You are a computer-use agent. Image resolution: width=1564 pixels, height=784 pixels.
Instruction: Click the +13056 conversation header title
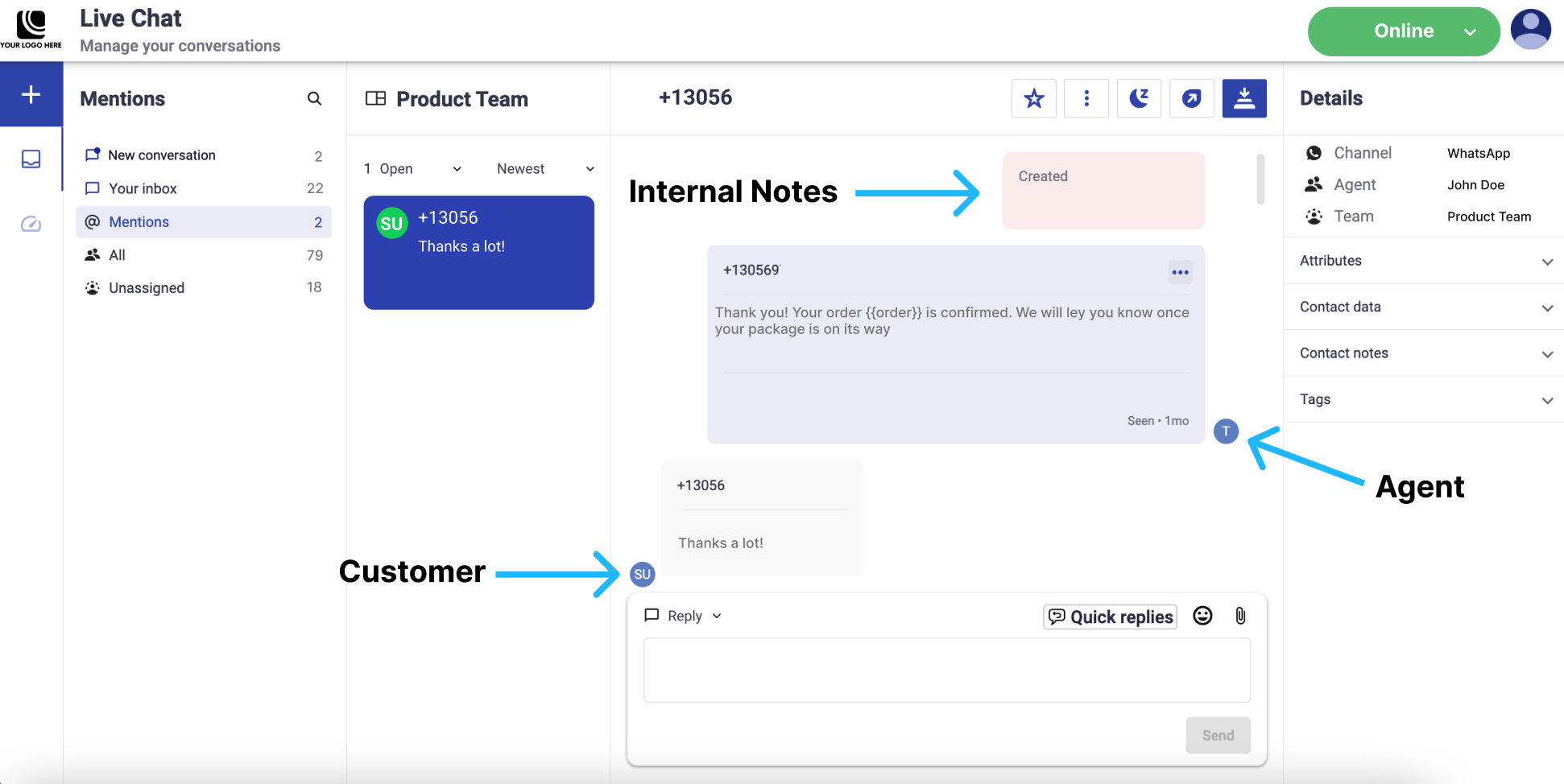click(x=695, y=97)
